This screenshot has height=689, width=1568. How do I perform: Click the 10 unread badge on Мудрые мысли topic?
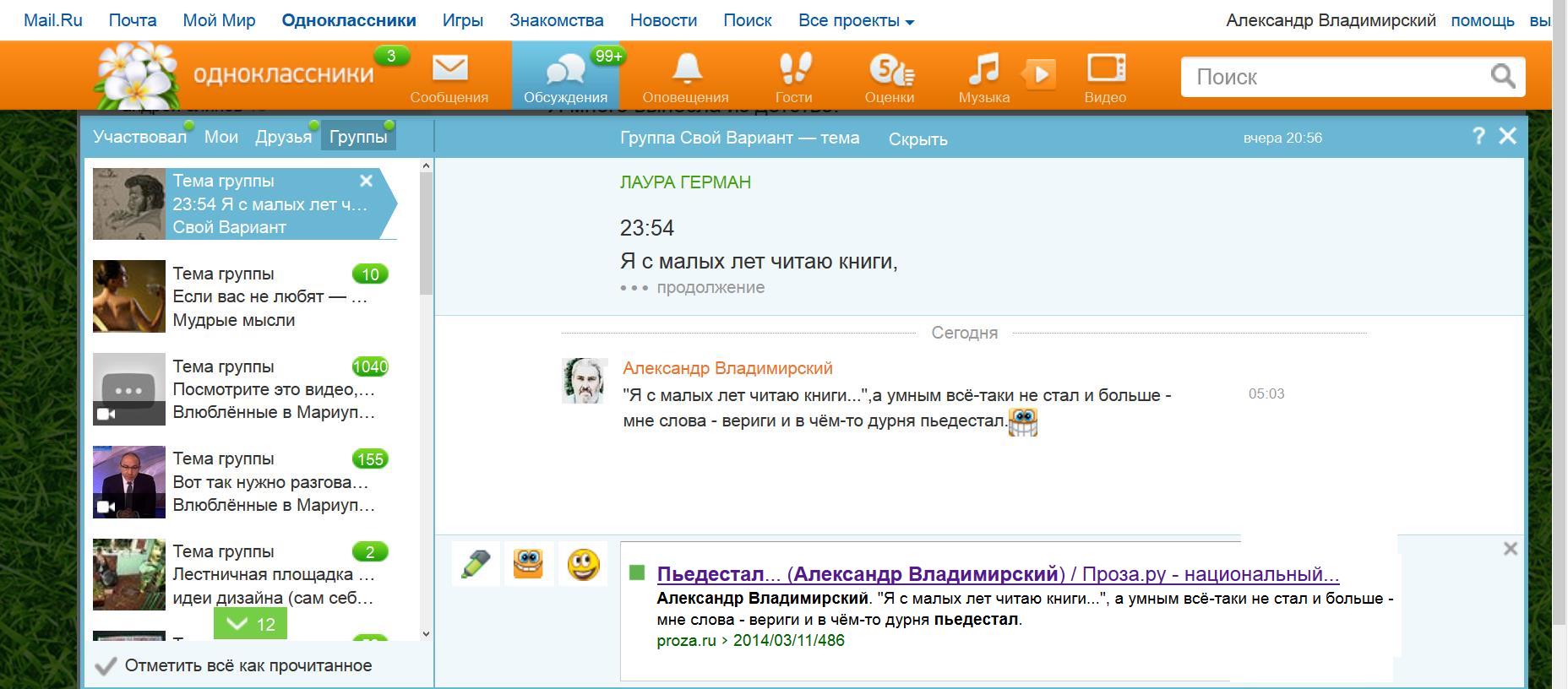click(370, 274)
